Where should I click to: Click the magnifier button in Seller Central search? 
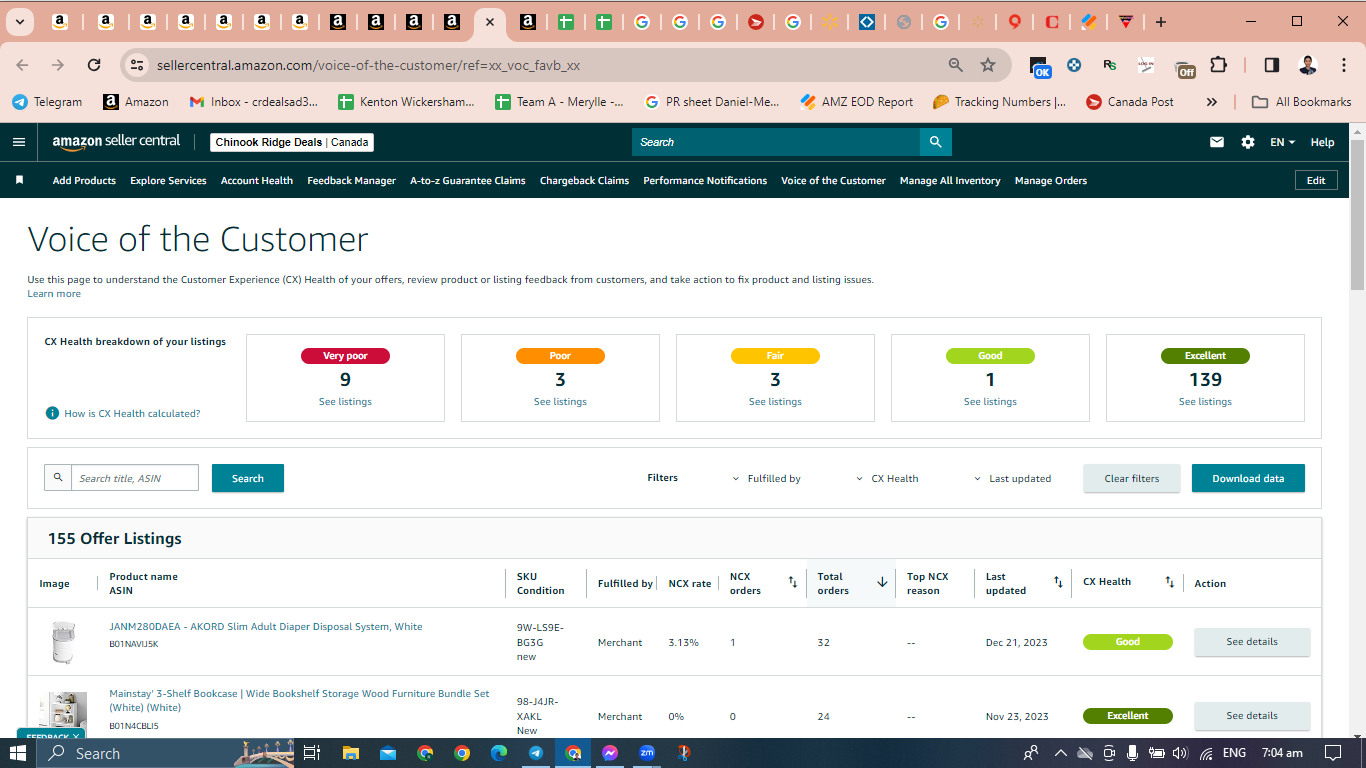pos(936,142)
